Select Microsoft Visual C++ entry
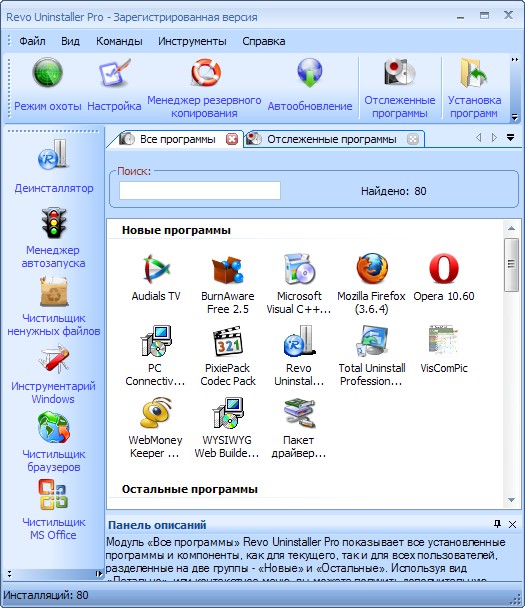 pos(299,284)
